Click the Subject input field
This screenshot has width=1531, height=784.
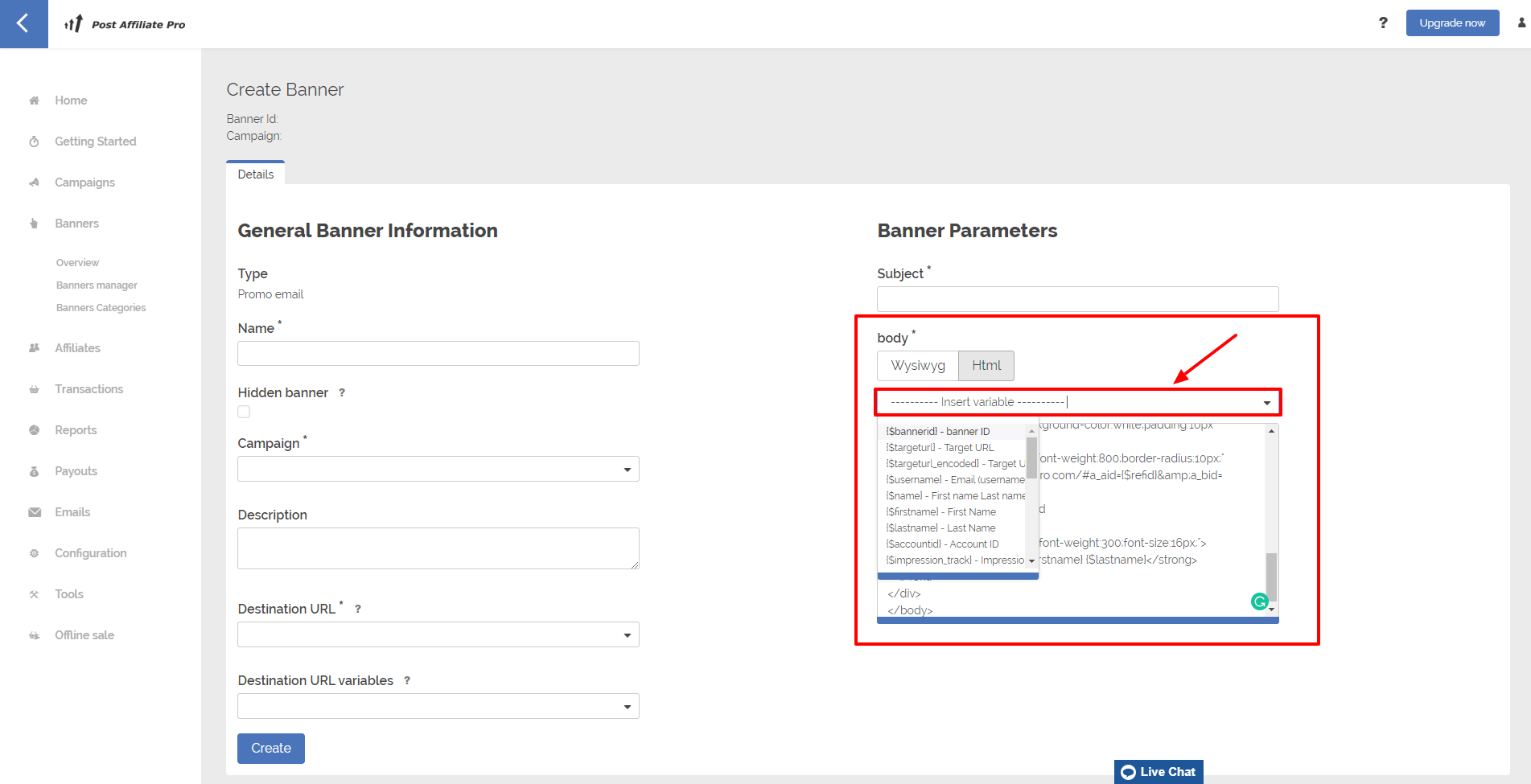pos(1077,299)
